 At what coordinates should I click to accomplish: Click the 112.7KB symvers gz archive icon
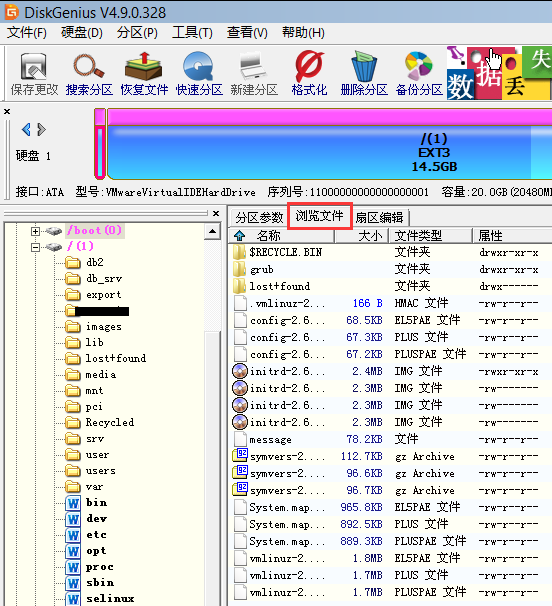tap(240, 456)
